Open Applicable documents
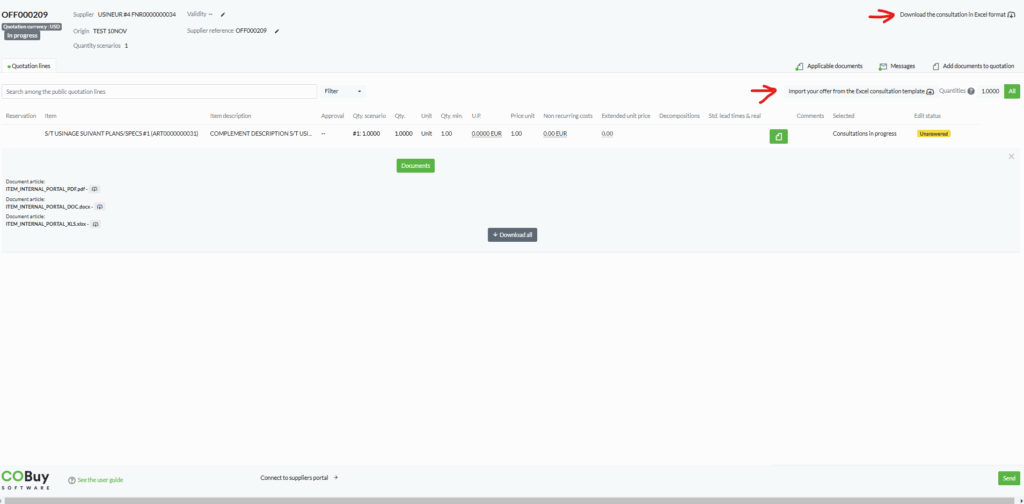1024x504 pixels. [x=829, y=66]
